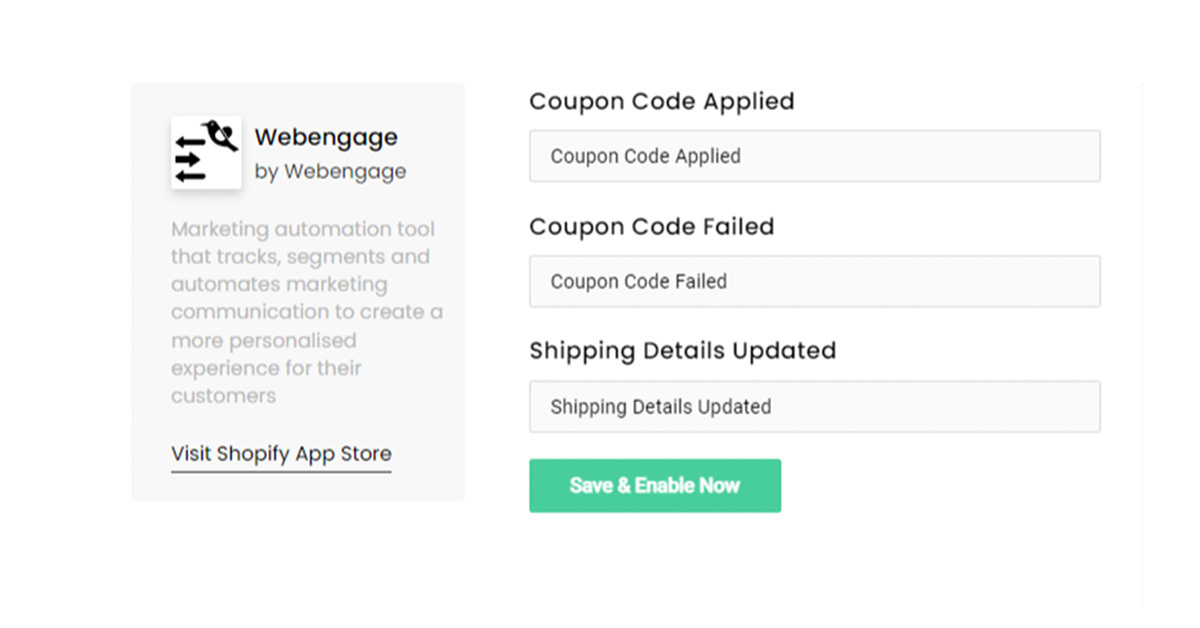Click "more personalised" in the app description
The image size is (1200, 628).
pos(263,340)
